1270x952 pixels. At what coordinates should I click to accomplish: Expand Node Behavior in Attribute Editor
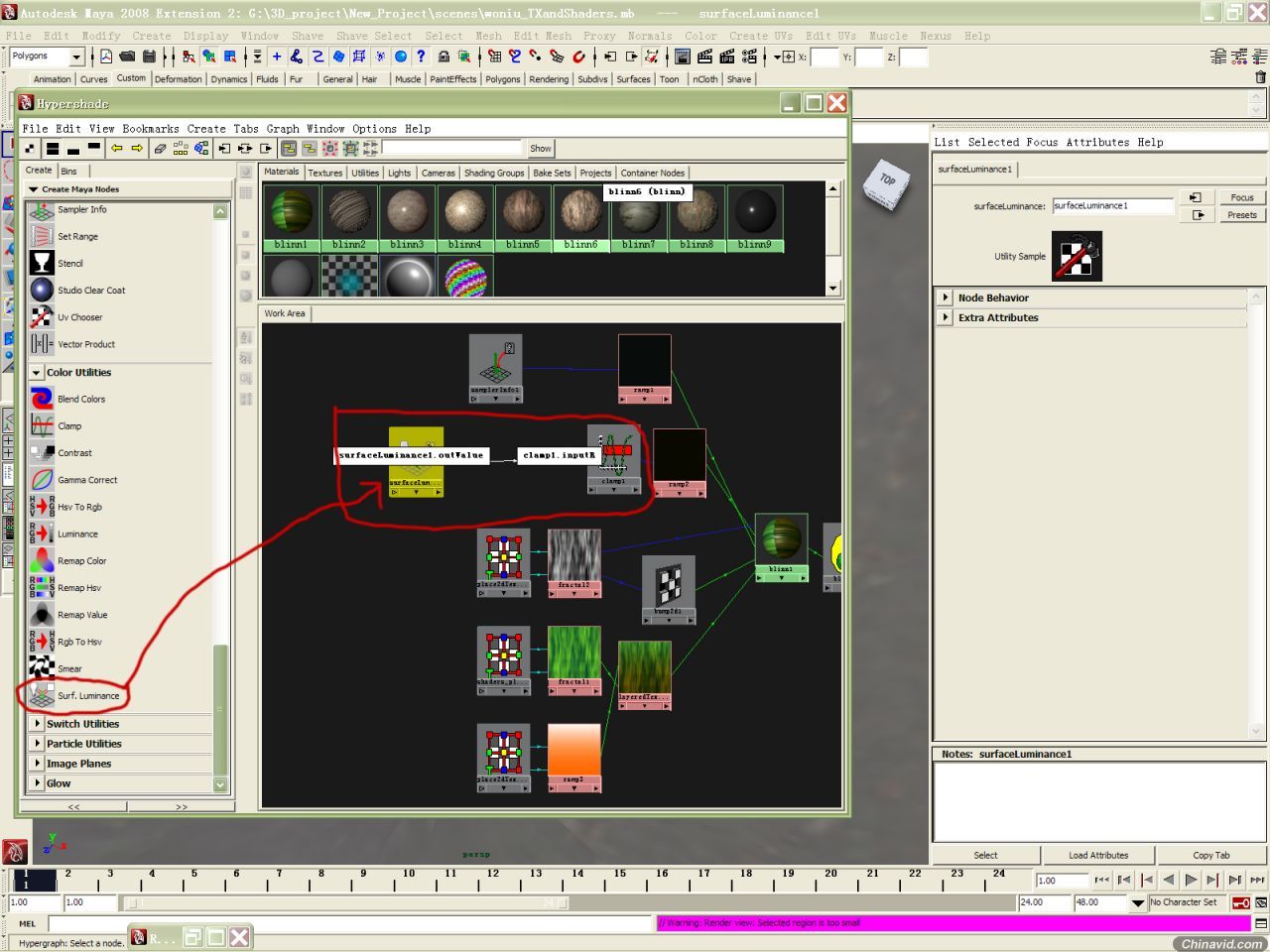tap(946, 297)
